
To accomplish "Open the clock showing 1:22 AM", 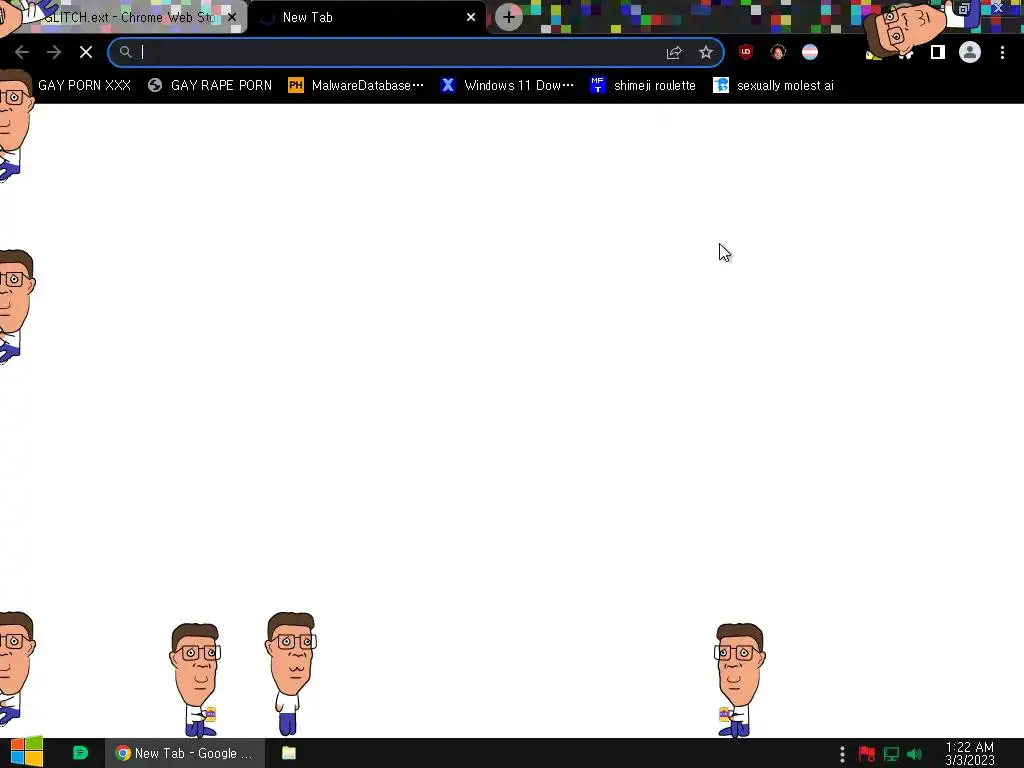I will (x=970, y=754).
